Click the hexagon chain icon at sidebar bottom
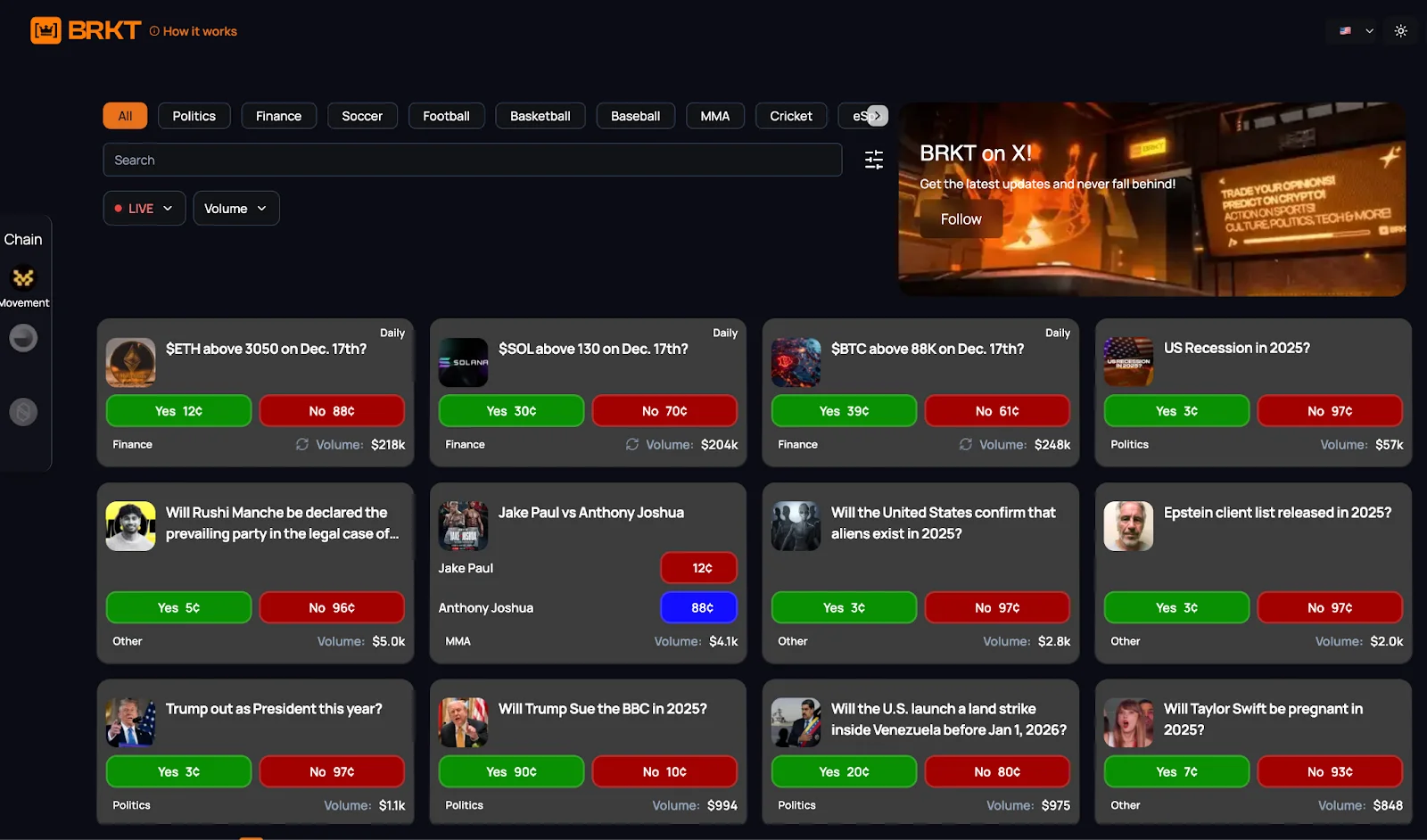1427x840 pixels. pos(24,411)
